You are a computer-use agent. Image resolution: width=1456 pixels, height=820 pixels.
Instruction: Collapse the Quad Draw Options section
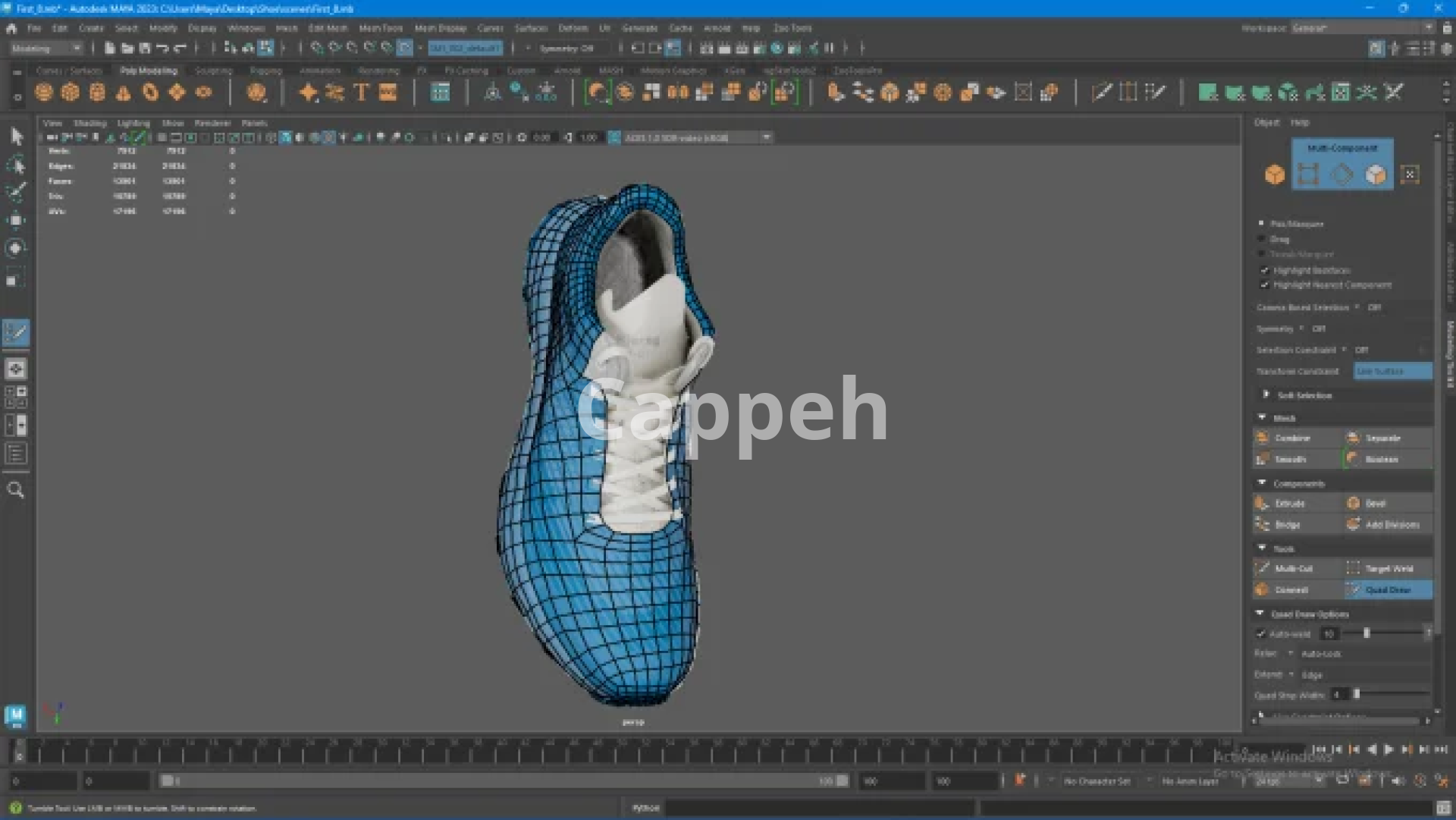point(1260,614)
